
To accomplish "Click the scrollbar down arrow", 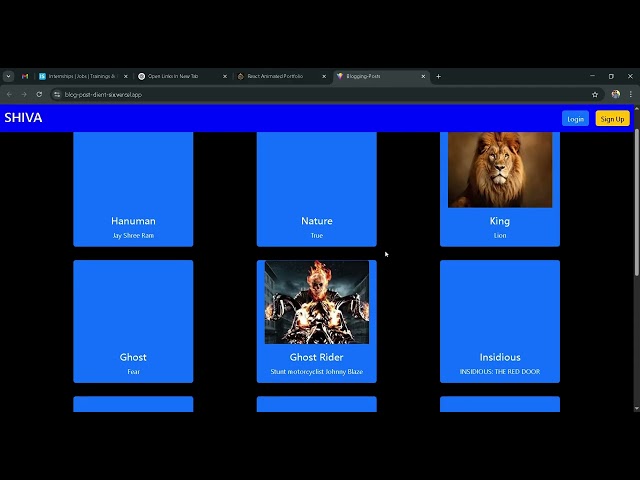I will point(637,408).
